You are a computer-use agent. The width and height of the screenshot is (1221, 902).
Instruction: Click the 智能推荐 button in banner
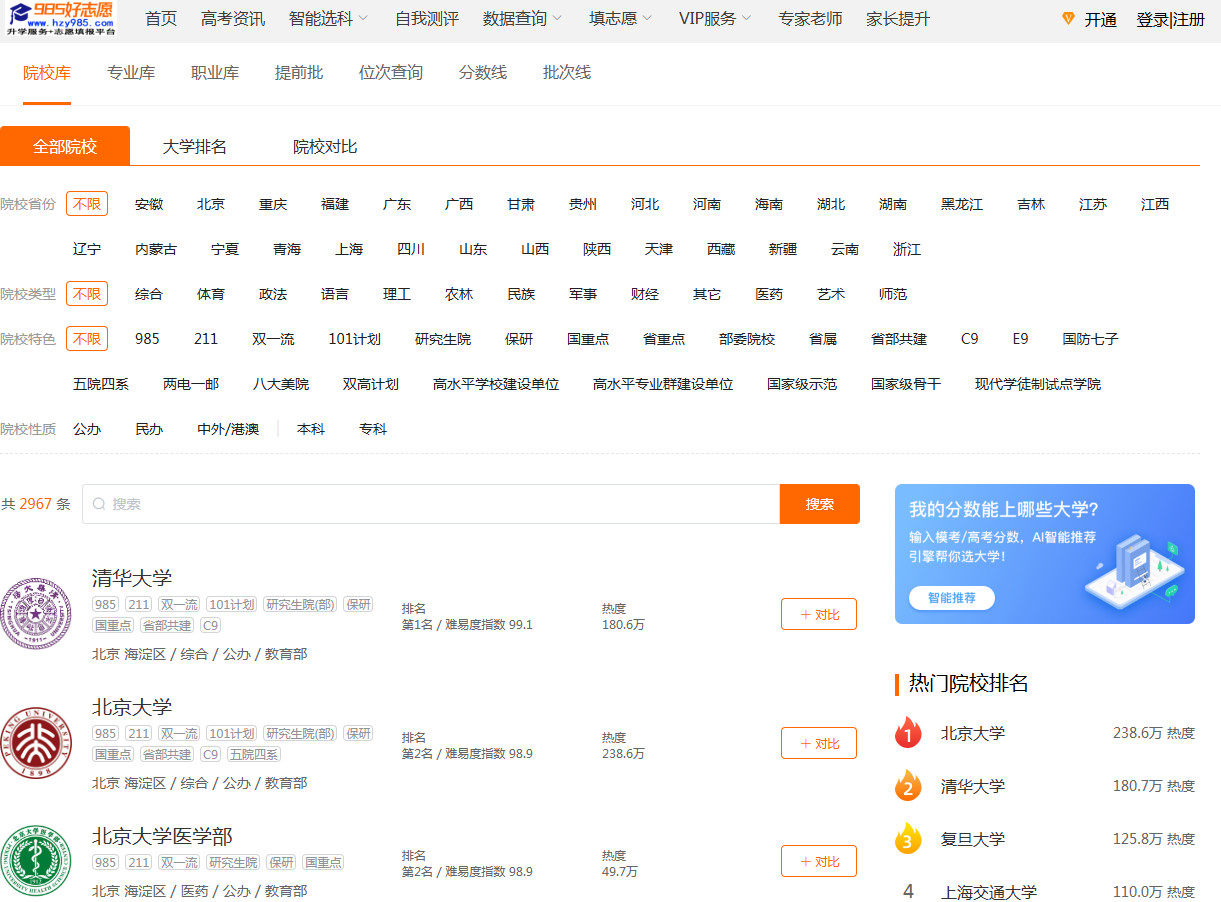coord(952,598)
